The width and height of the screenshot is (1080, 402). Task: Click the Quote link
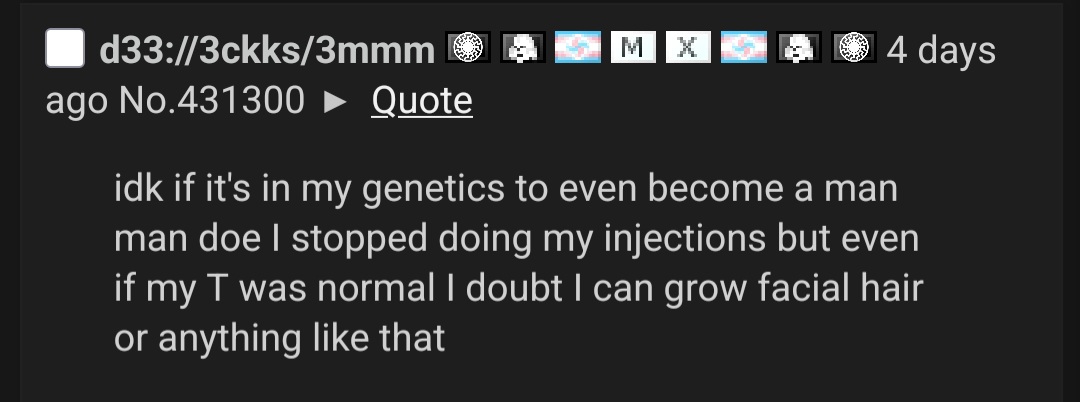pyautogui.click(x=421, y=100)
